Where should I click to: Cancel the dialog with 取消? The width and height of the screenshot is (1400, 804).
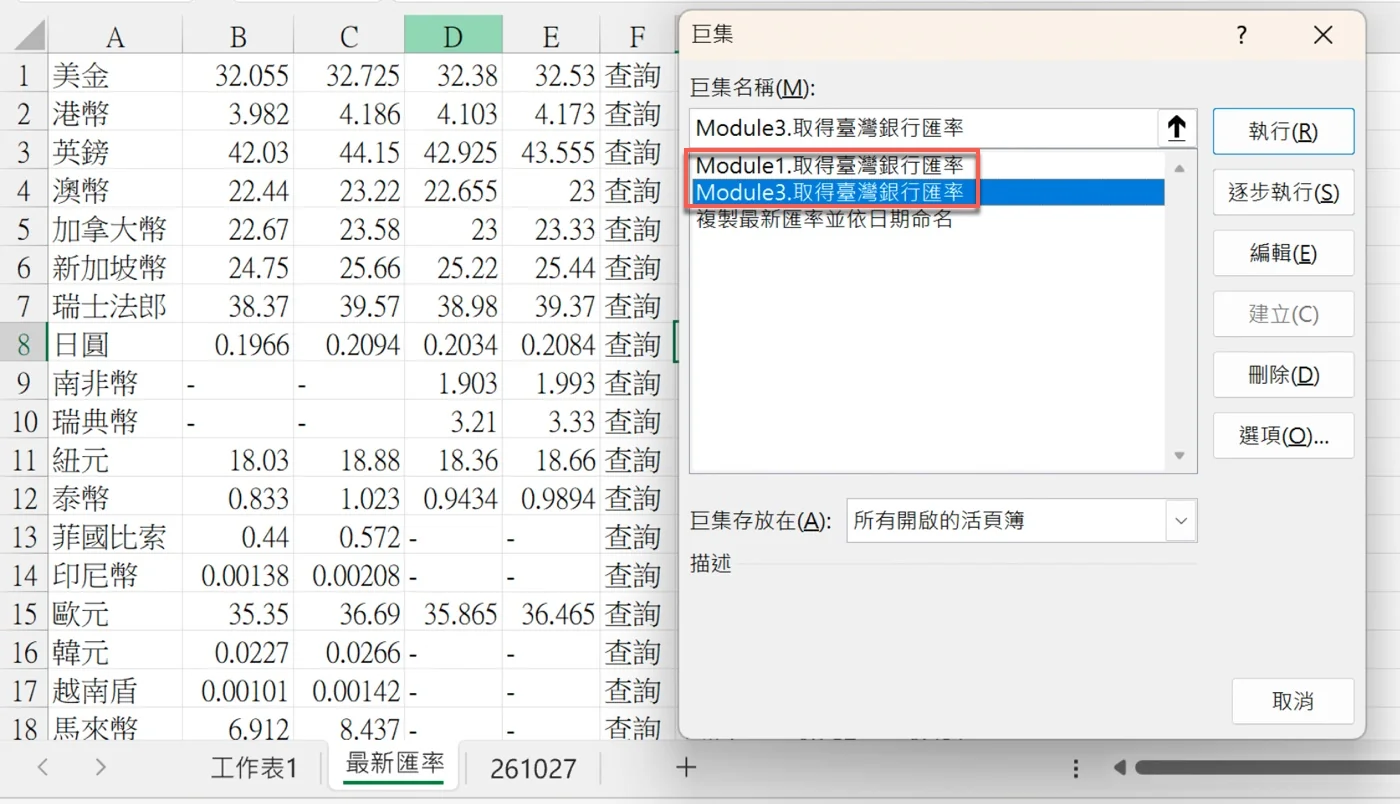(x=1293, y=702)
